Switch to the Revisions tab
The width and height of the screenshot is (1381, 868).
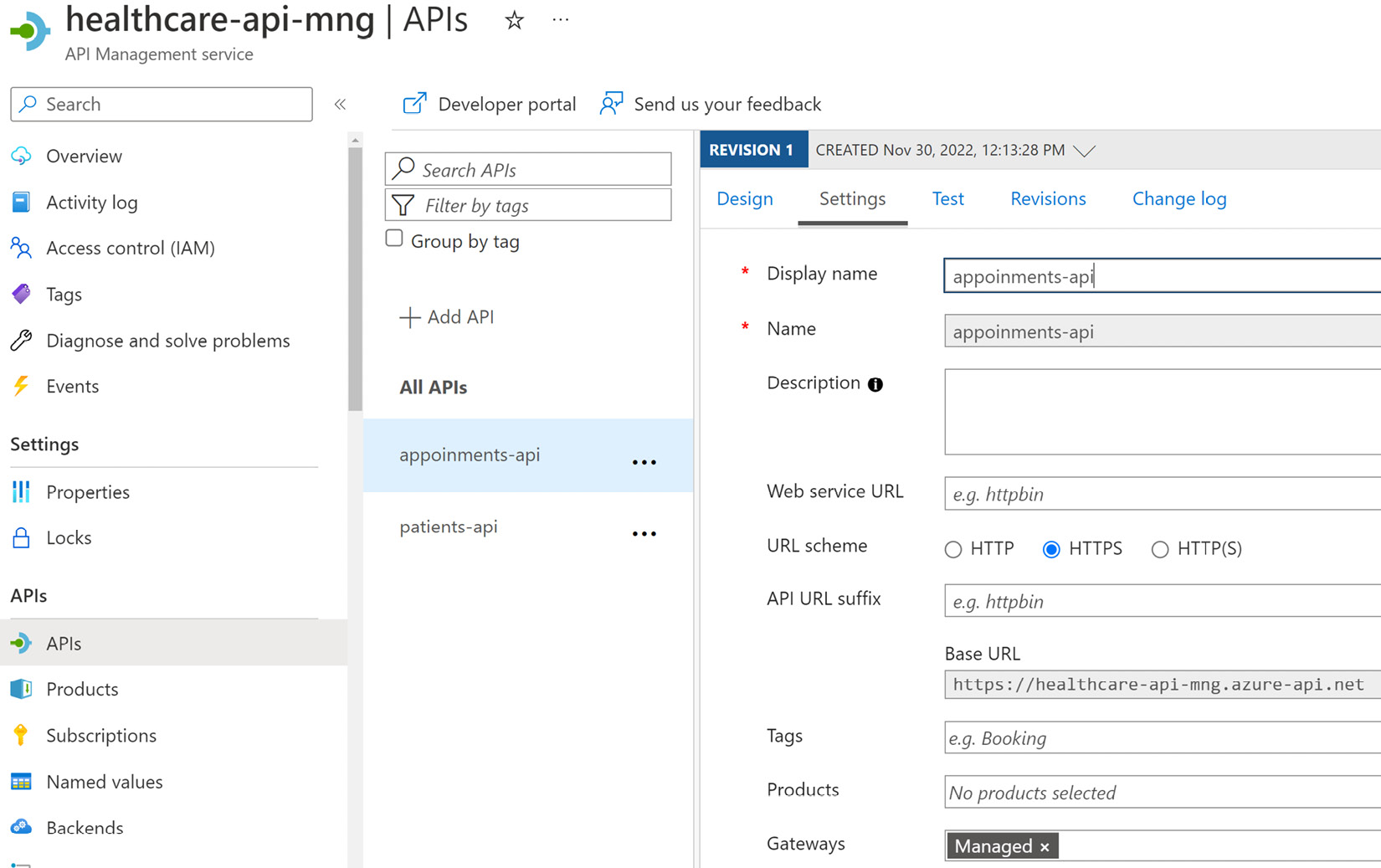click(x=1048, y=199)
